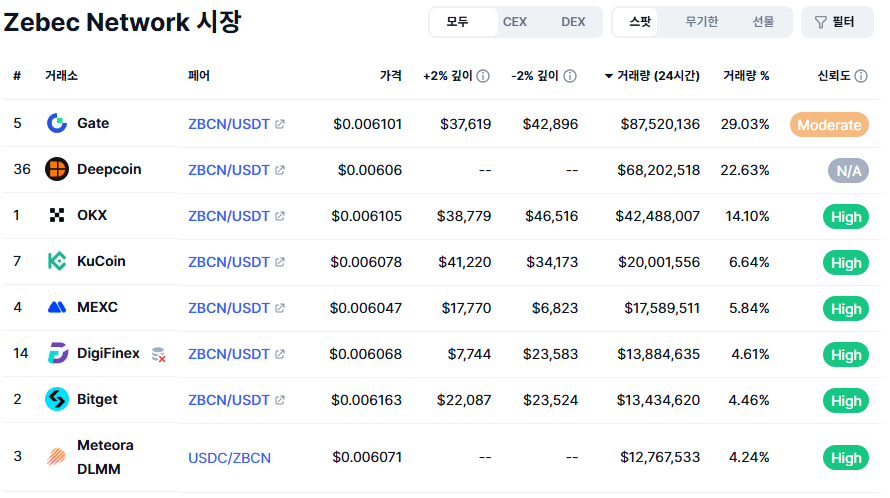Open the OKX exchange name link
The width and height of the screenshot is (890, 498).
point(92,215)
